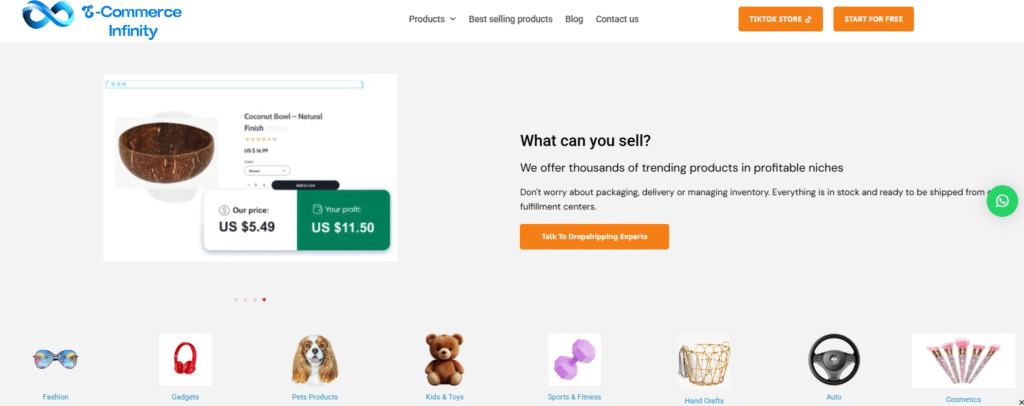Click the TIKTOK STORE button
Screen dimensions: 1024x406
pyautogui.click(x=780, y=19)
